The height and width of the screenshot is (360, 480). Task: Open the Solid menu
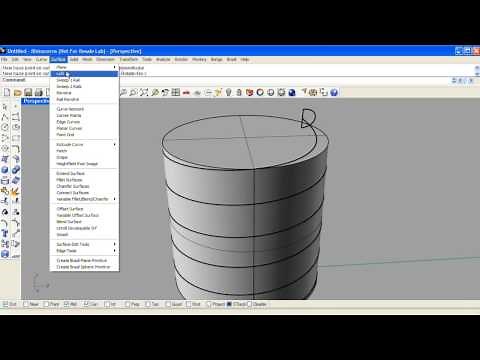74,60
